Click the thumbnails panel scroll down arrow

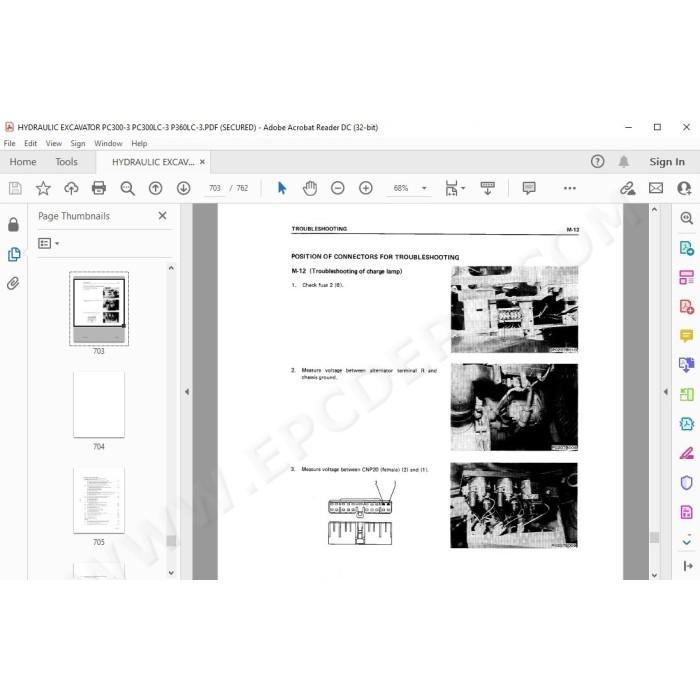point(171,573)
